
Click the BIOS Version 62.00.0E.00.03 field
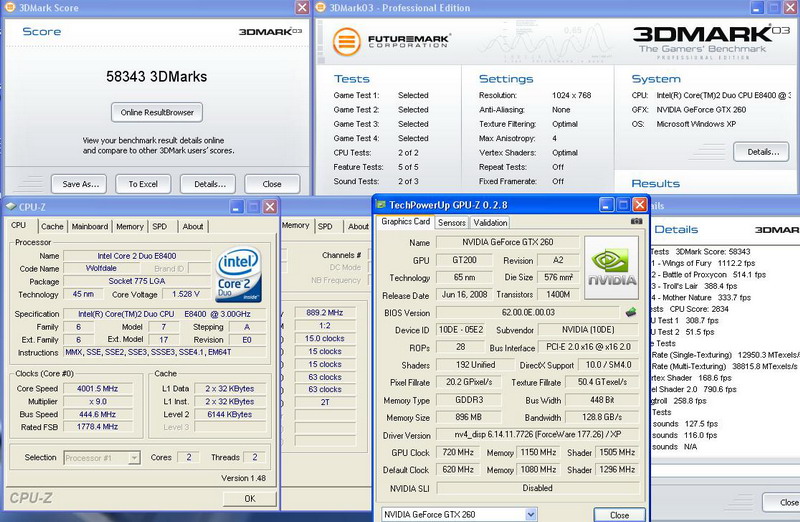[x=528, y=312]
